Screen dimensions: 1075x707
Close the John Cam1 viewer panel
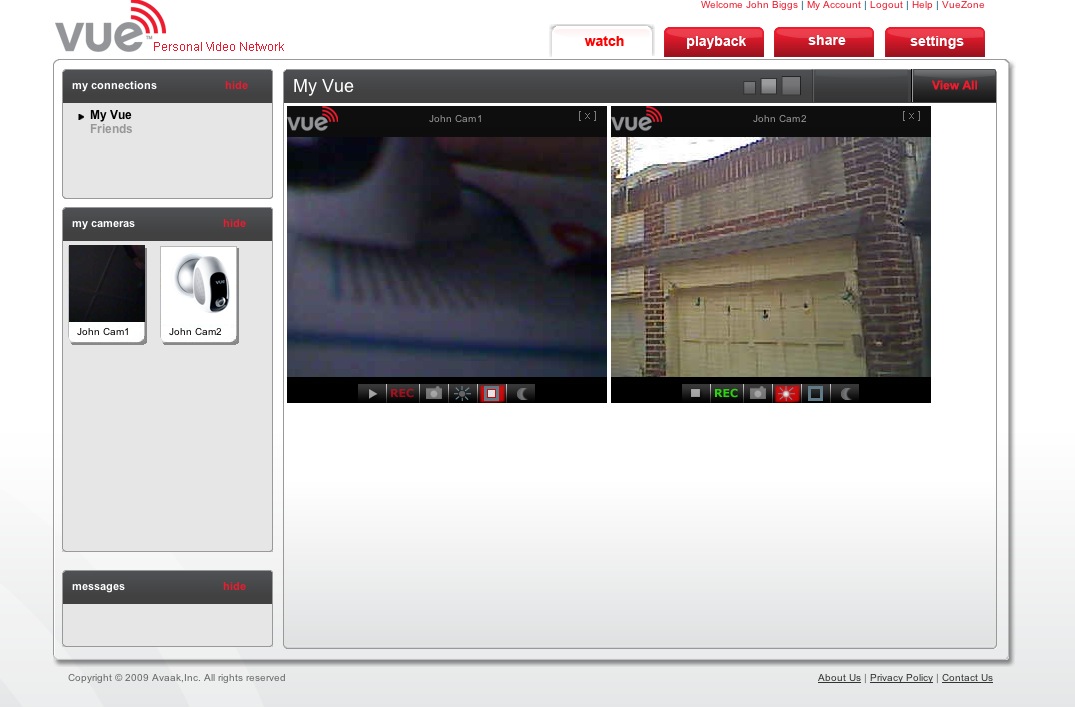[x=587, y=116]
